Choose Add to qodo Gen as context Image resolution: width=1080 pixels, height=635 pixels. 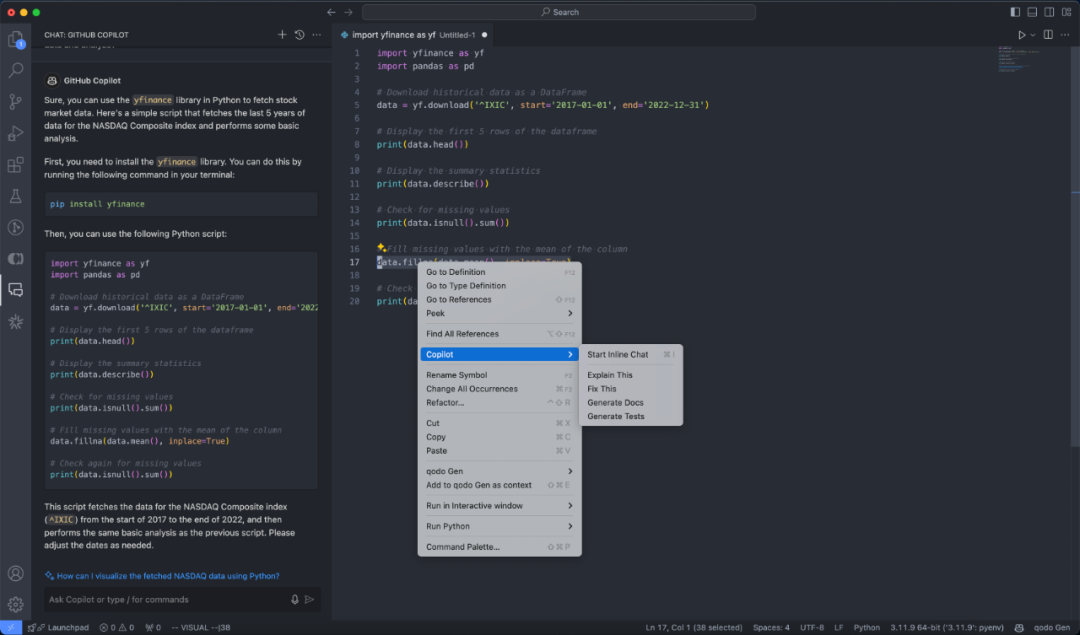click(x=499, y=486)
